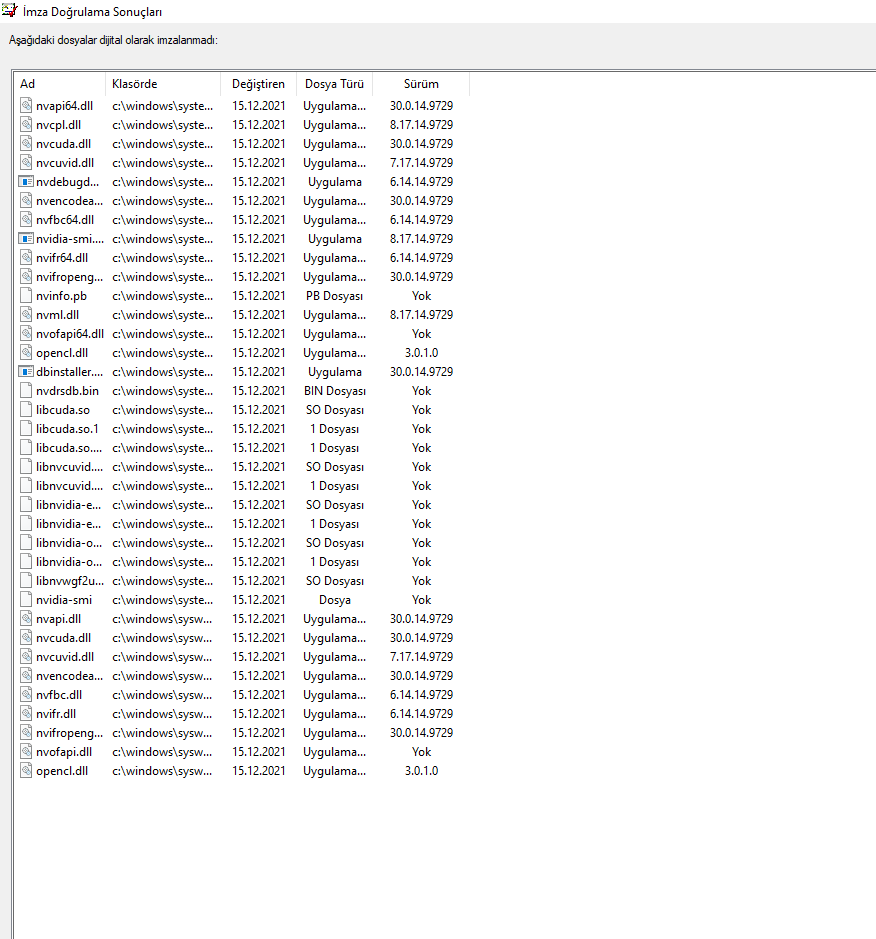Click the nvdebugd... file name

click(68, 181)
